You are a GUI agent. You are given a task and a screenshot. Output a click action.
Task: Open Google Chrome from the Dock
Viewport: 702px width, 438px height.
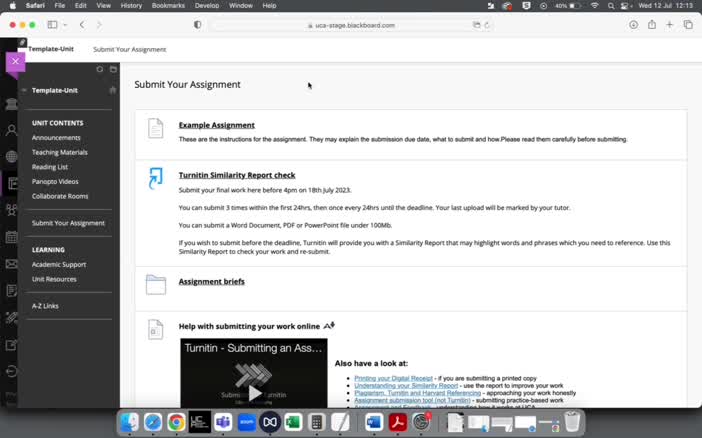click(176, 422)
